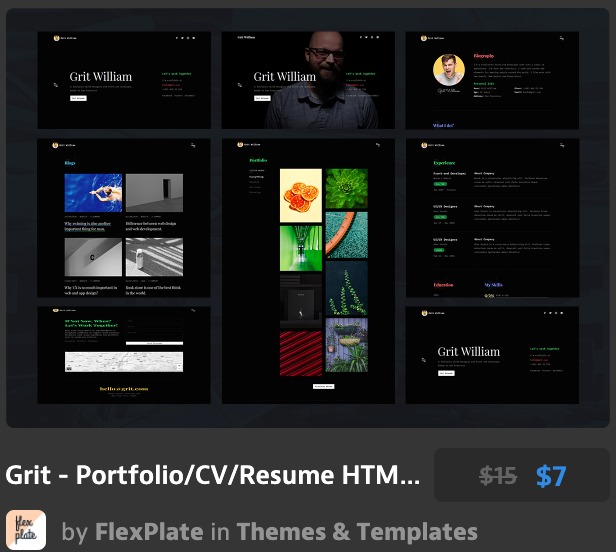Select the green succulent portfolio image
The image size is (616, 552).
point(347,187)
